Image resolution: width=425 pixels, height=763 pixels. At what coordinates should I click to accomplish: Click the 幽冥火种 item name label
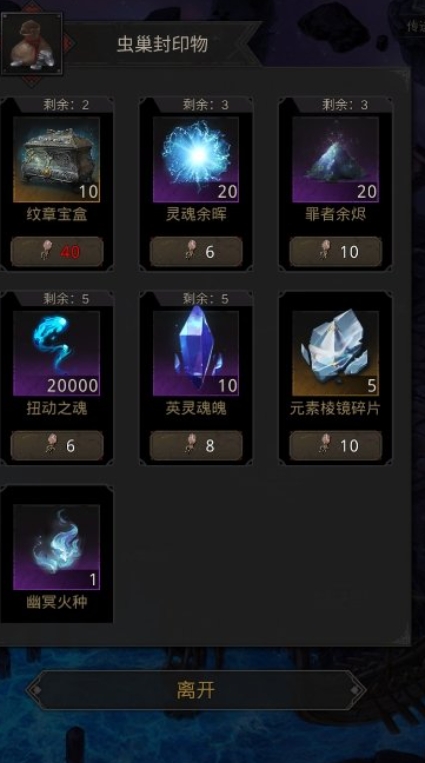point(57,602)
